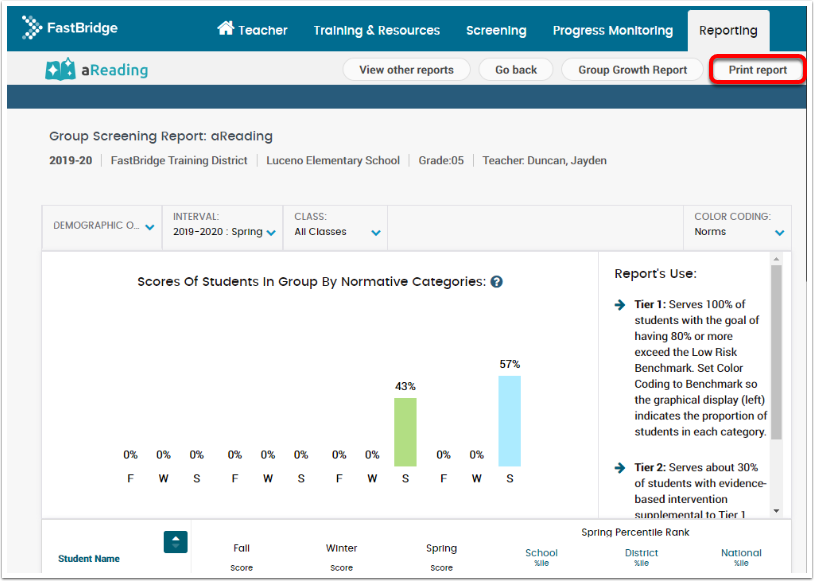Image resolution: width=814 pixels, height=581 pixels.
Task: Click the sort toggle icon beside Student Name
Action: [175, 542]
